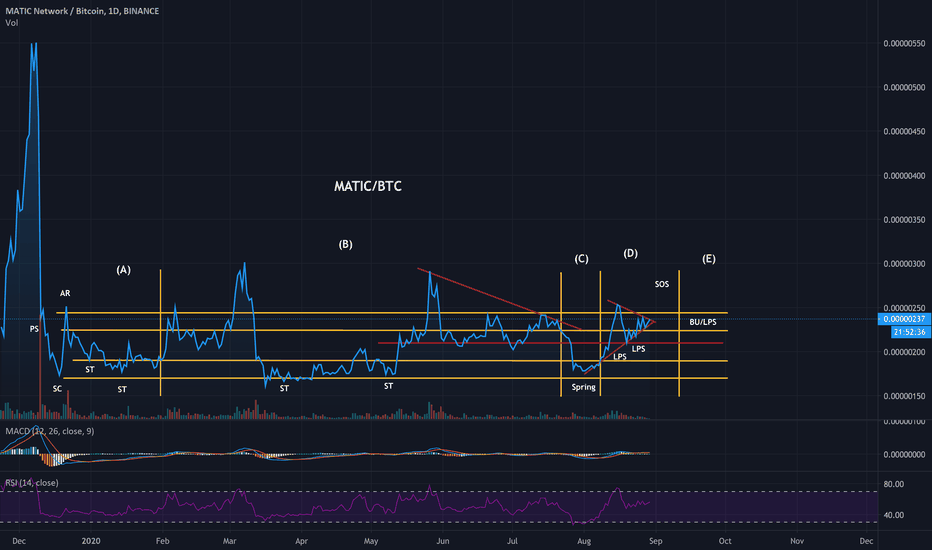Click the 0.00000500 price axis label

point(904,87)
